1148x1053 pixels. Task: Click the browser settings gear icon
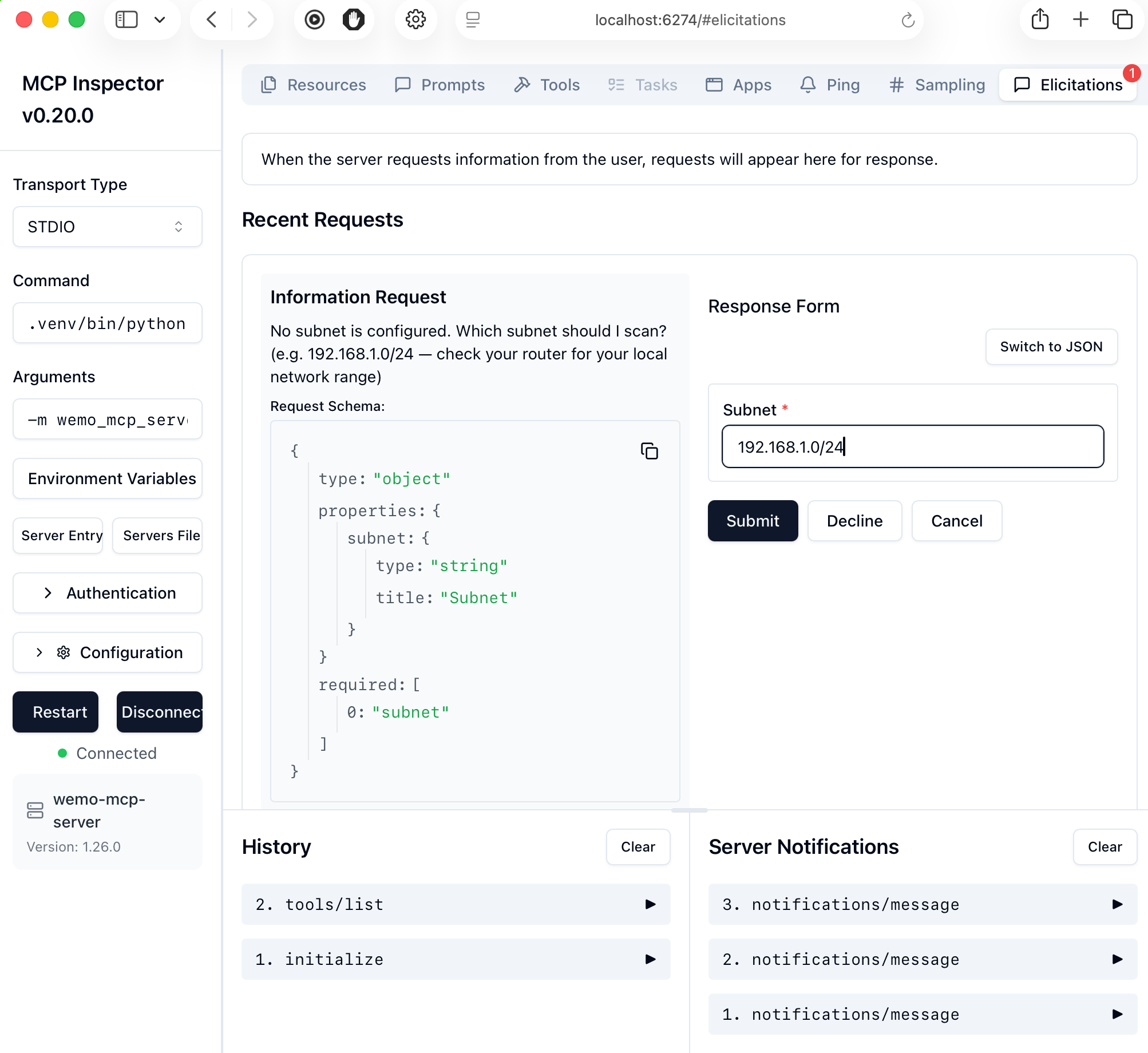point(415,20)
